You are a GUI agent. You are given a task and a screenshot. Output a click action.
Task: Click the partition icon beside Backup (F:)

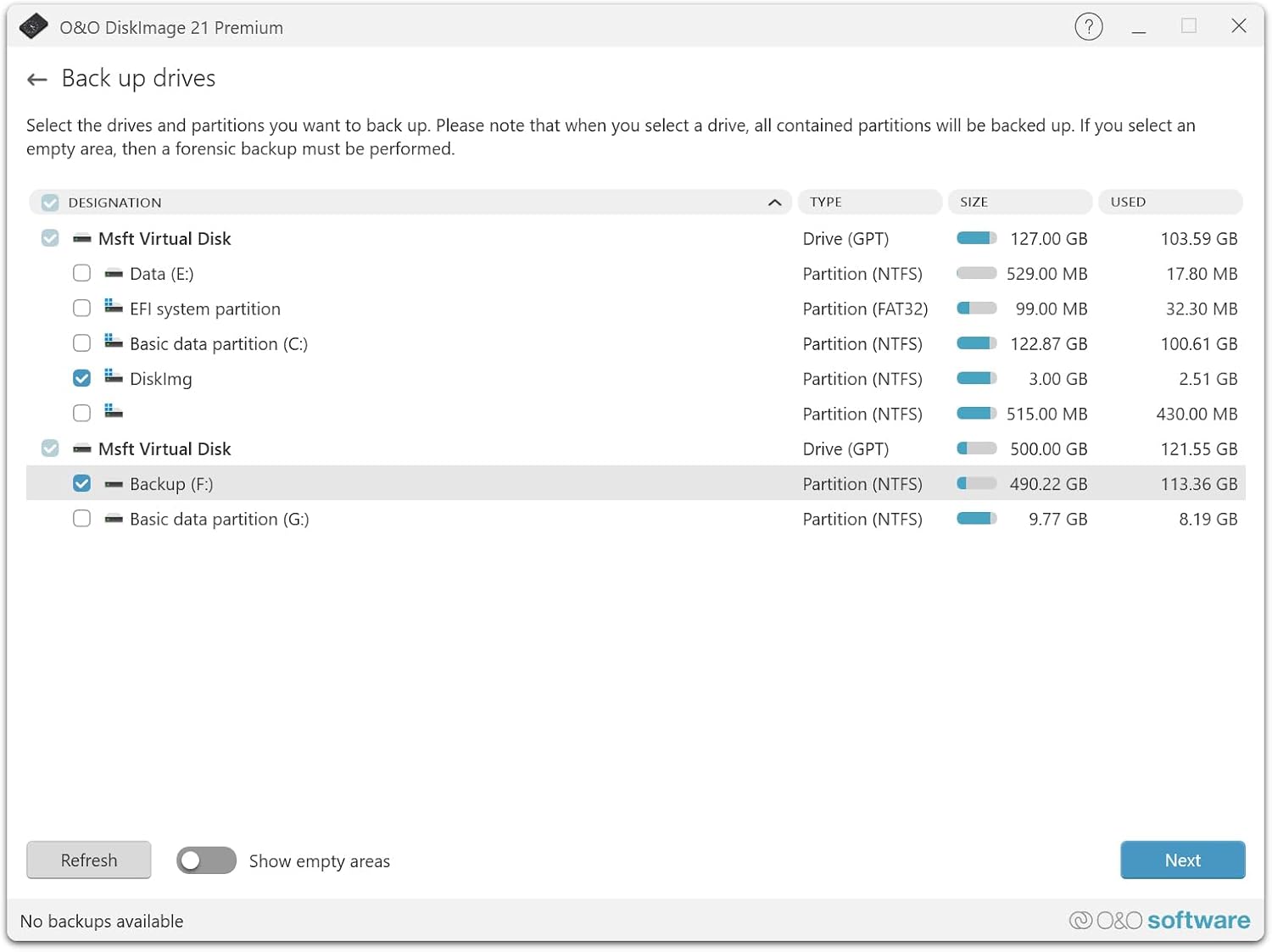113,483
